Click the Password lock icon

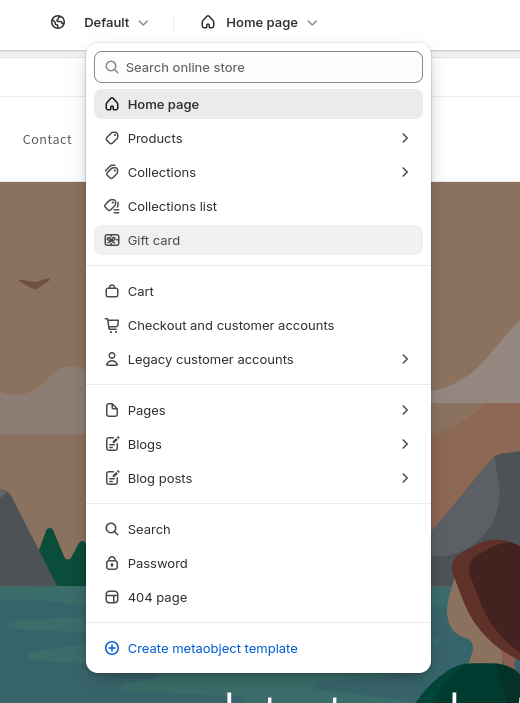click(112, 563)
